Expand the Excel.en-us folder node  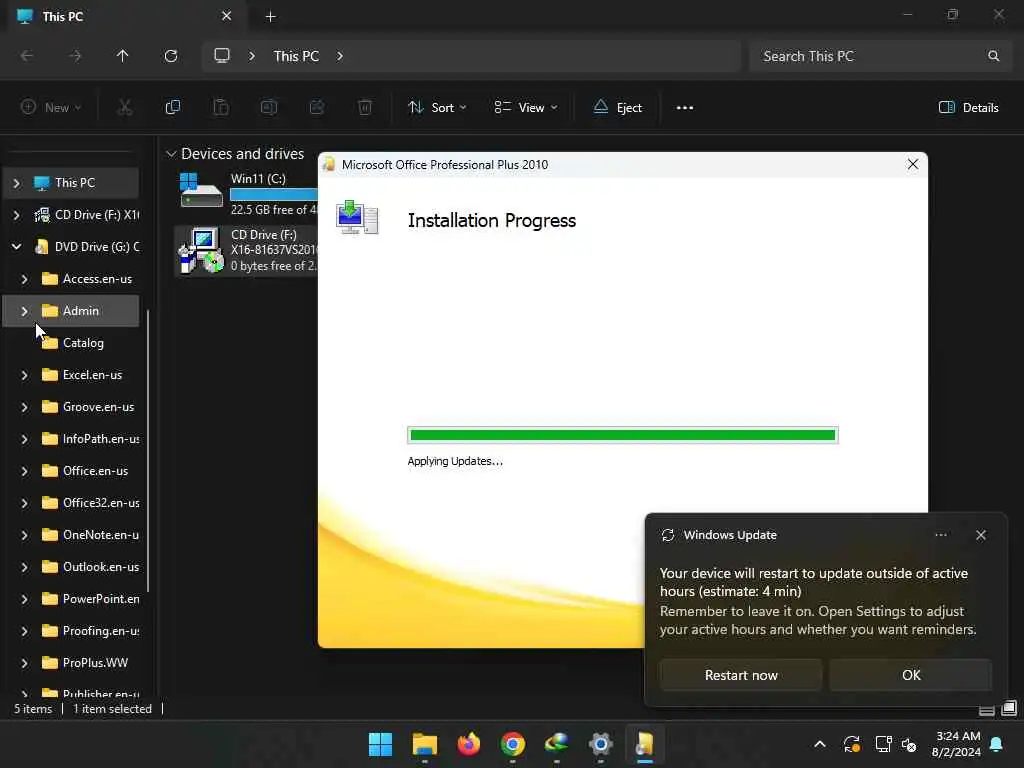[x=24, y=375]
